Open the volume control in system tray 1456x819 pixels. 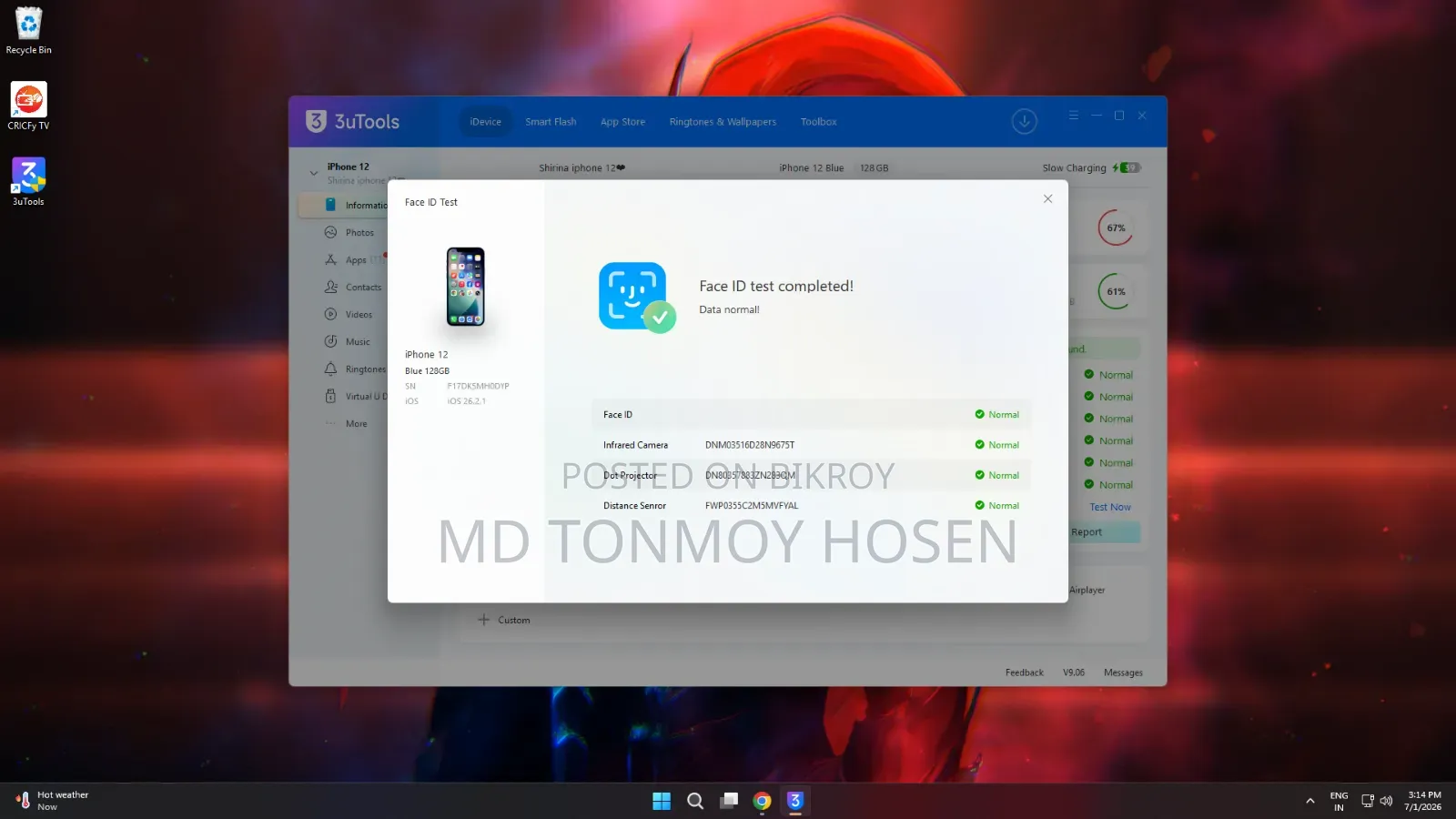[x=1386, y=801]
